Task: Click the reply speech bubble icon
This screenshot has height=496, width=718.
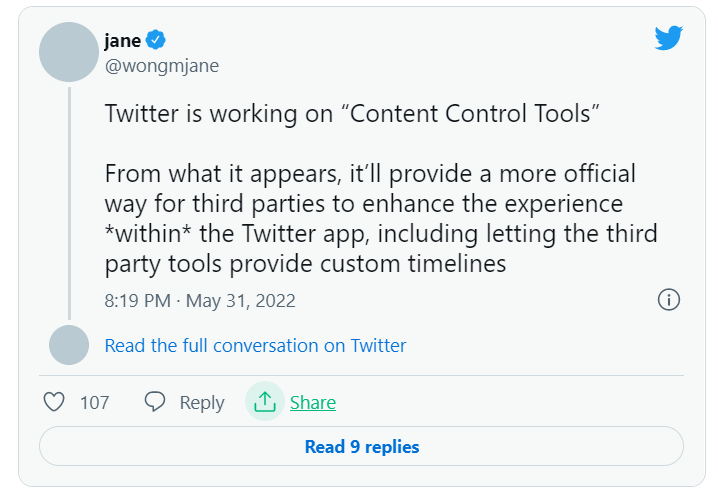Action: 155,402
